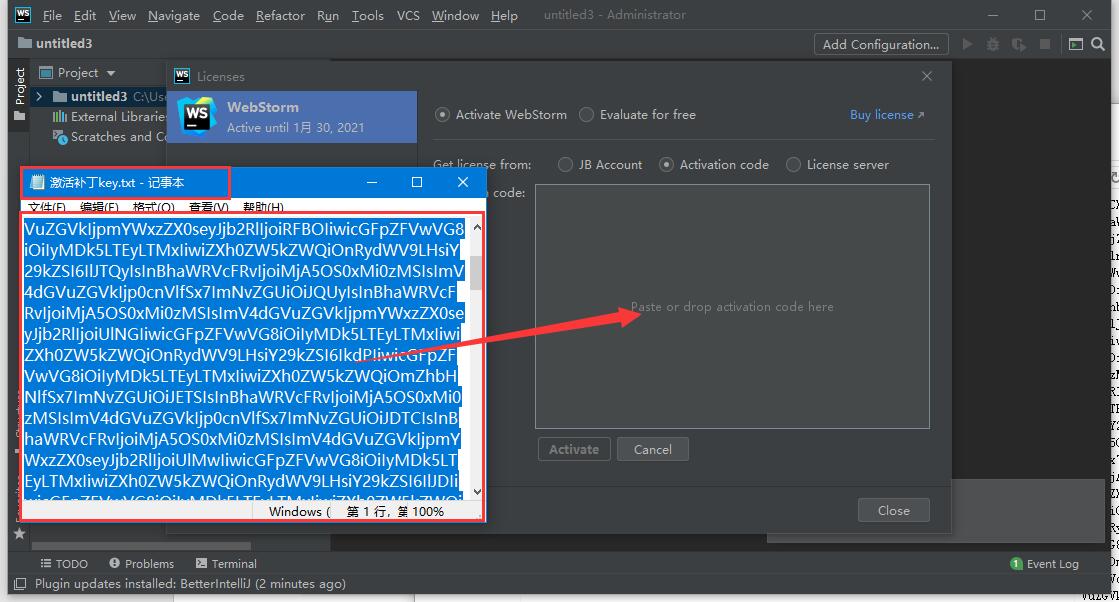This screenshot has width=1119, height=602.
Task: Click the WebStorm logo in title bar
Action: coord(23,14)
